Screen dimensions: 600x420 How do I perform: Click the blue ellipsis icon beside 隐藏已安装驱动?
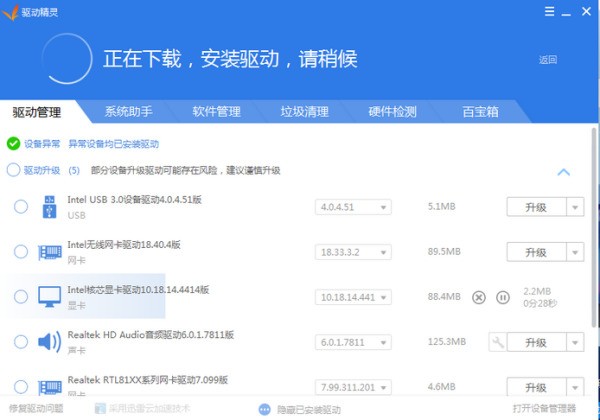pos(264,410)
